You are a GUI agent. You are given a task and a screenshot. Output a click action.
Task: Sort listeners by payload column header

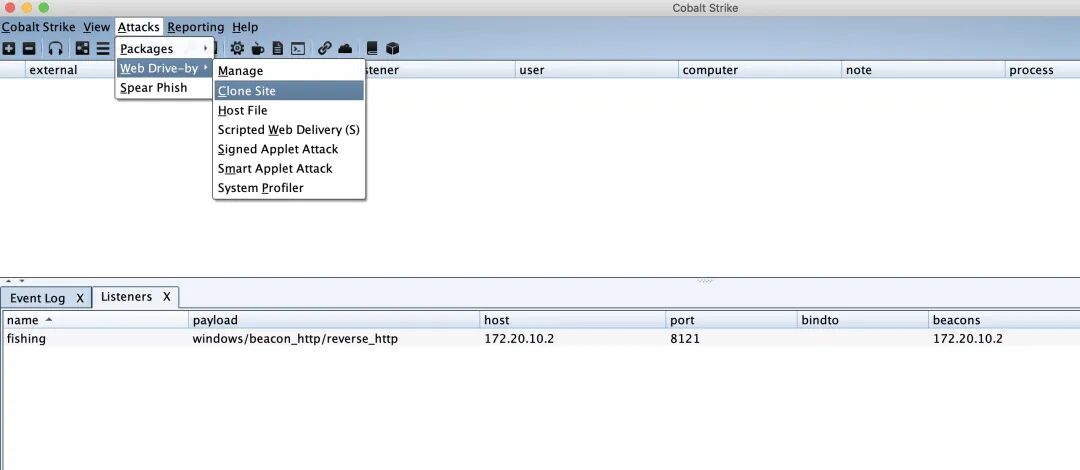(x=334, y=320)
